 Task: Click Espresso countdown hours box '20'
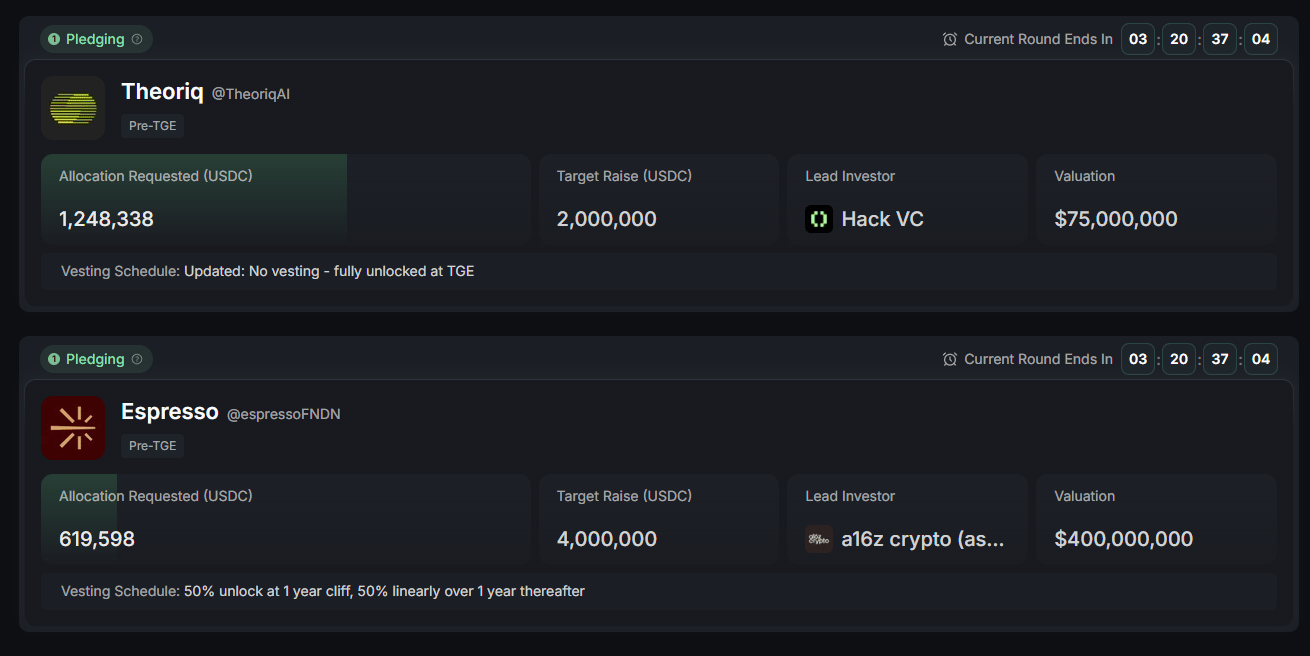pyautogui.click(x=1179, y=360)
